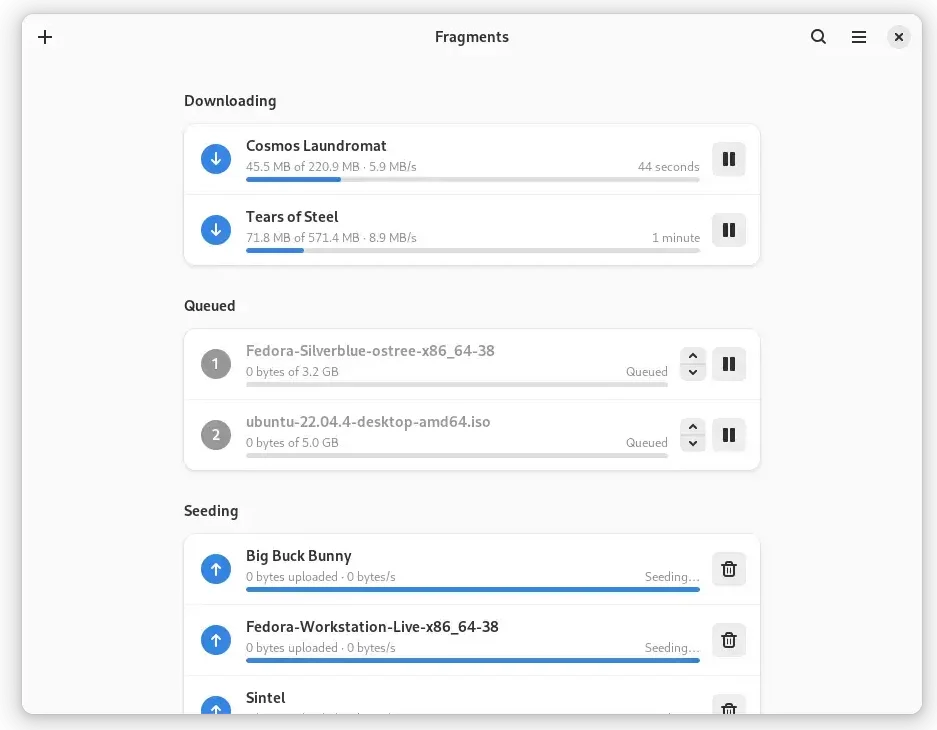Click the Fedora-Silverblue empty progress bar
This screenshot has width=937, height=730.
pyautogui.click(x=457, y=384)
